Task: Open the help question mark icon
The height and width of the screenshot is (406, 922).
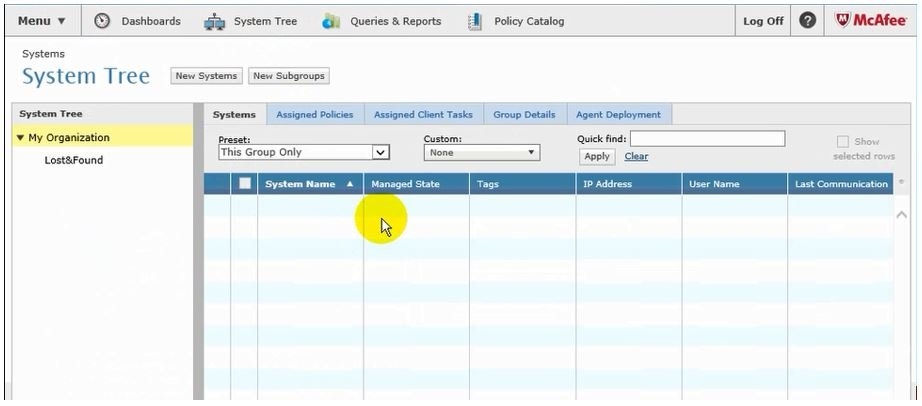Action: [808, 21]
